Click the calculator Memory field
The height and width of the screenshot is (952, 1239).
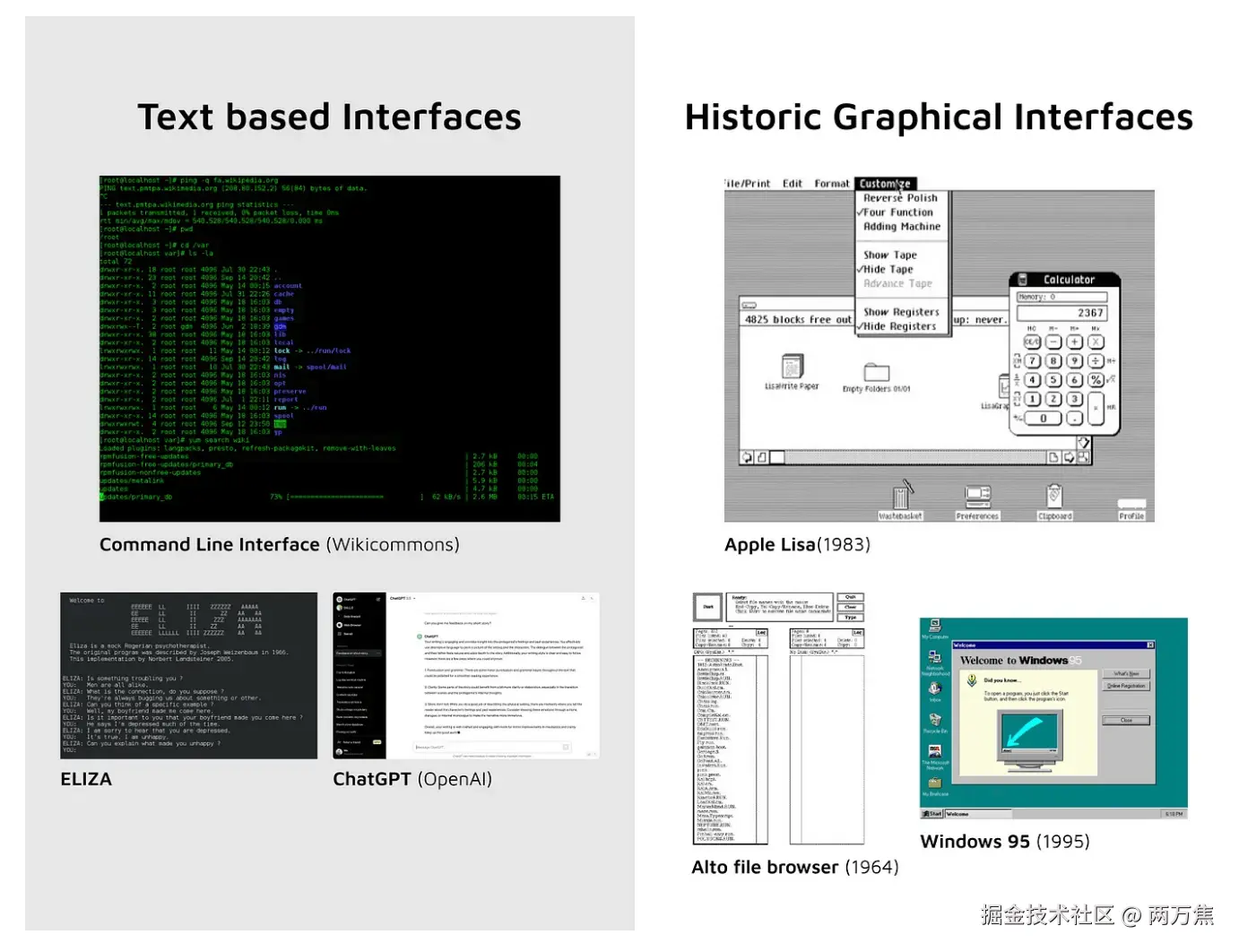pos(1062,297)
